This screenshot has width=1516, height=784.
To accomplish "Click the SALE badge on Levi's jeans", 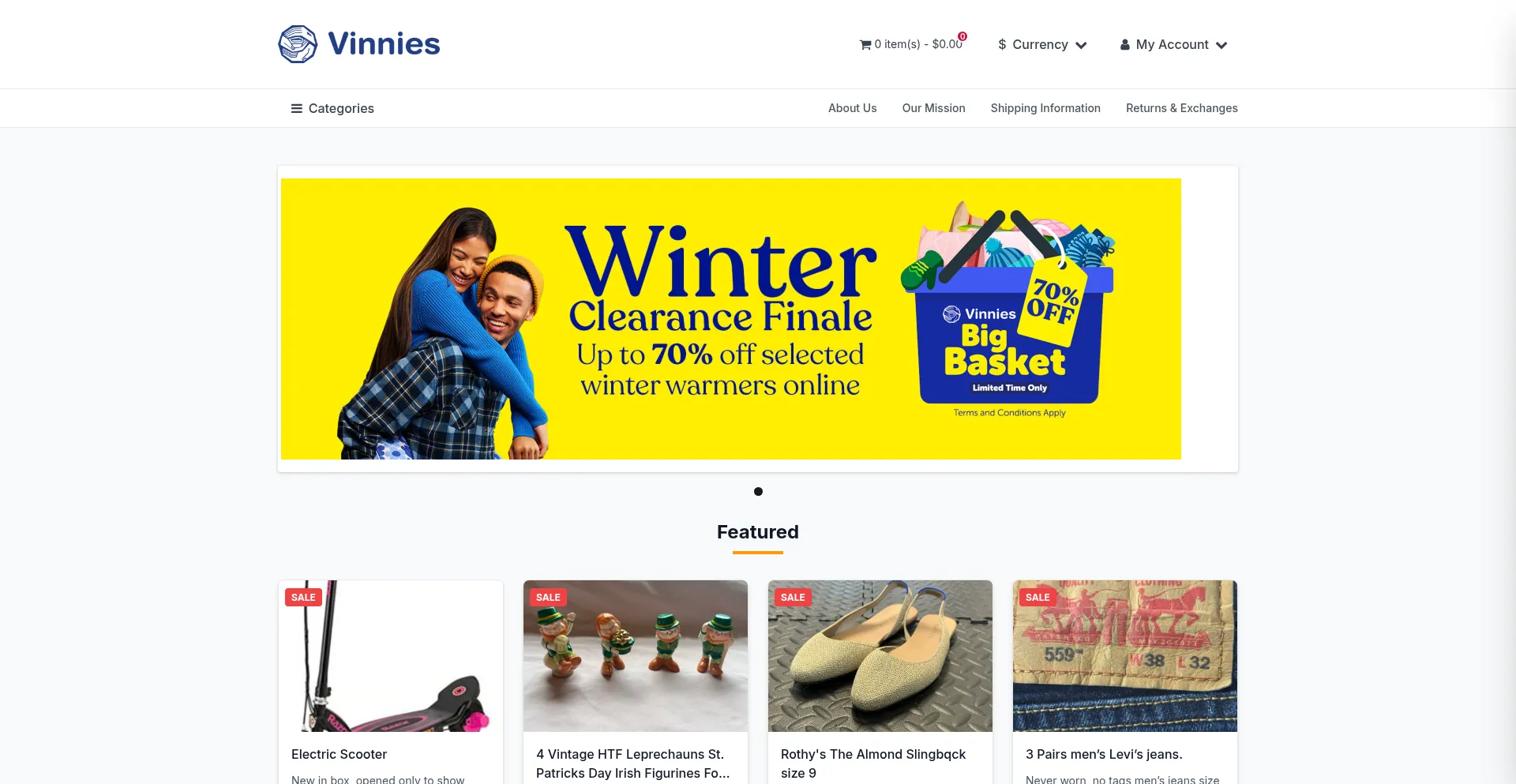I will click(x=1038, y=598).
